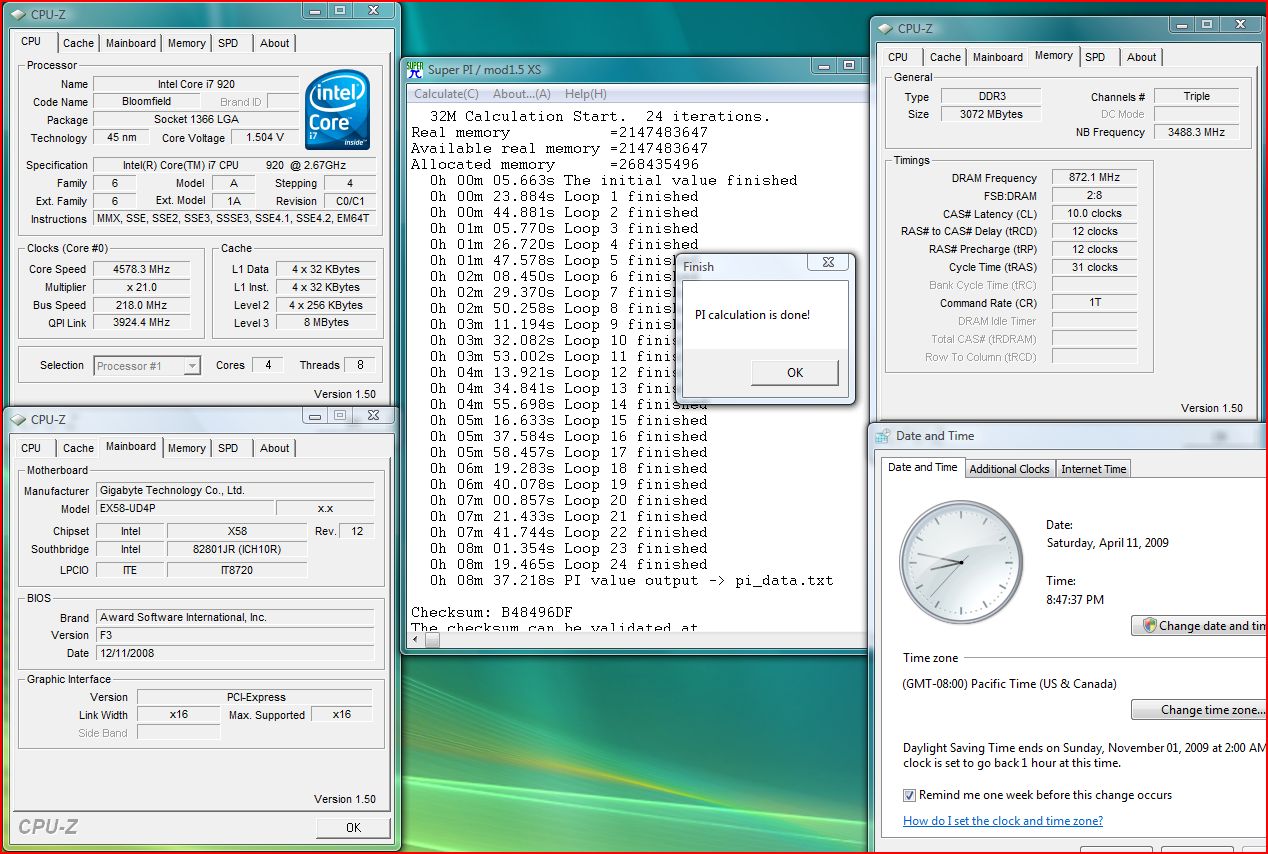
Task: Click CPU-Z icon in Mainboard window title
Action: click(19, 420)
